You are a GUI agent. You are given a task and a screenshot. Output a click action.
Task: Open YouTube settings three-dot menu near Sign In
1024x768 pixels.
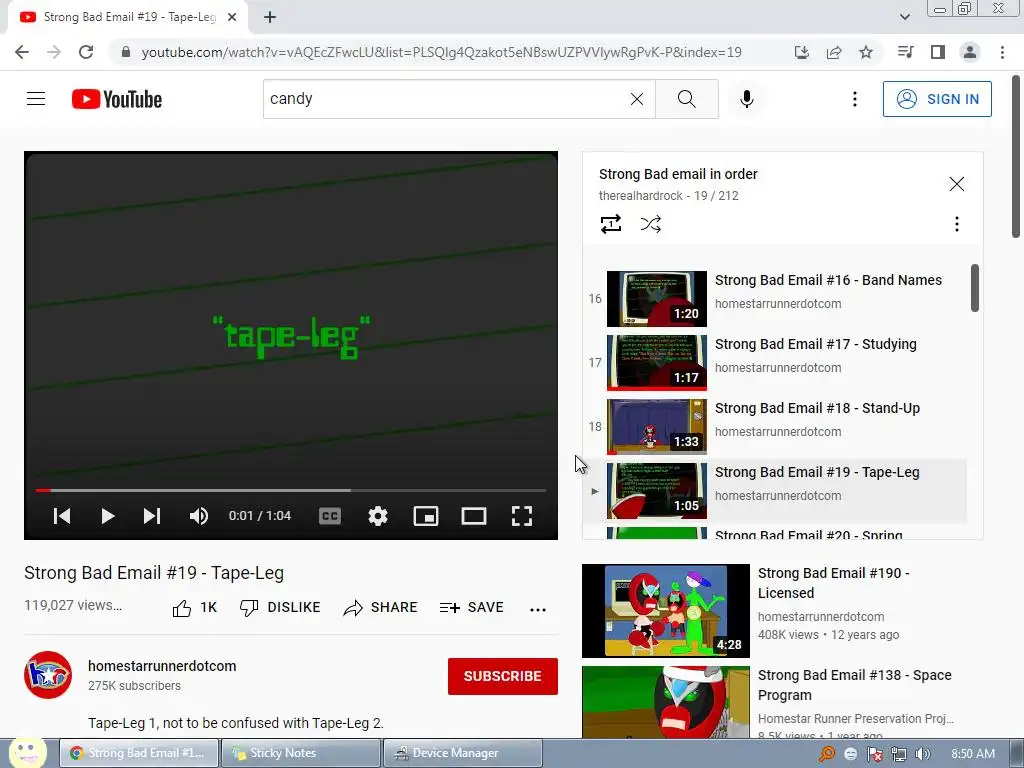coord(855,99)
